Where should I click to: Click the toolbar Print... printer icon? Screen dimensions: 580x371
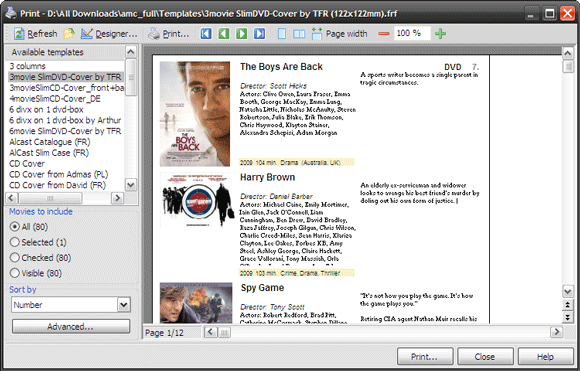[168, 34]
